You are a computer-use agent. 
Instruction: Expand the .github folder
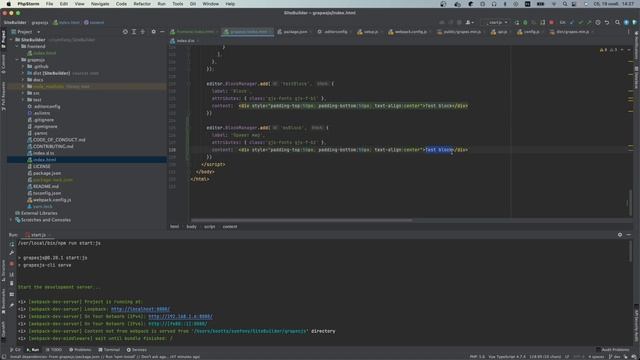click(23, 67)
